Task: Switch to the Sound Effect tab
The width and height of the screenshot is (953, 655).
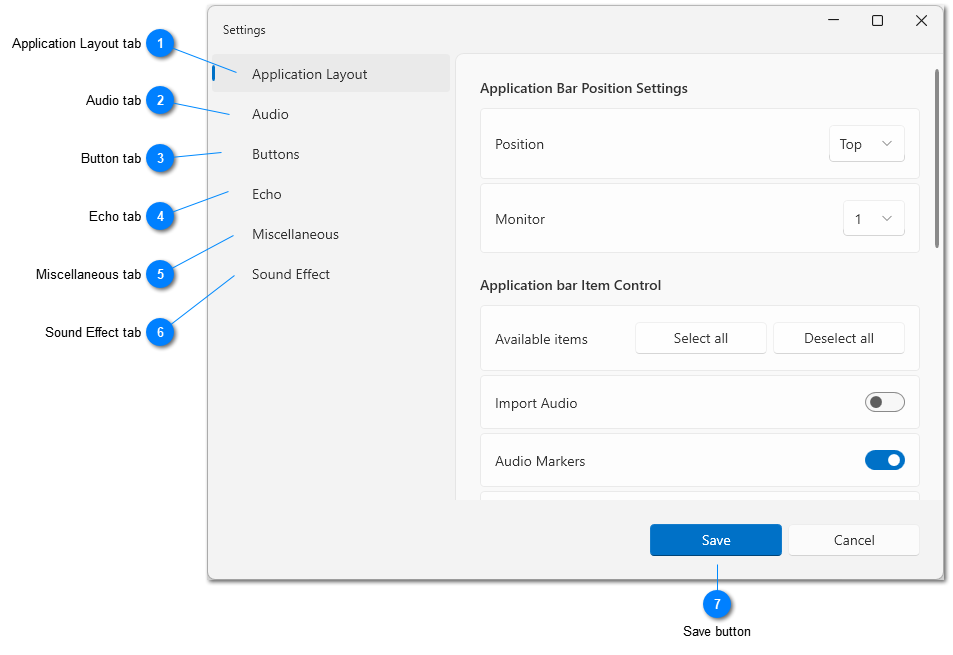Action: (291, 274)
